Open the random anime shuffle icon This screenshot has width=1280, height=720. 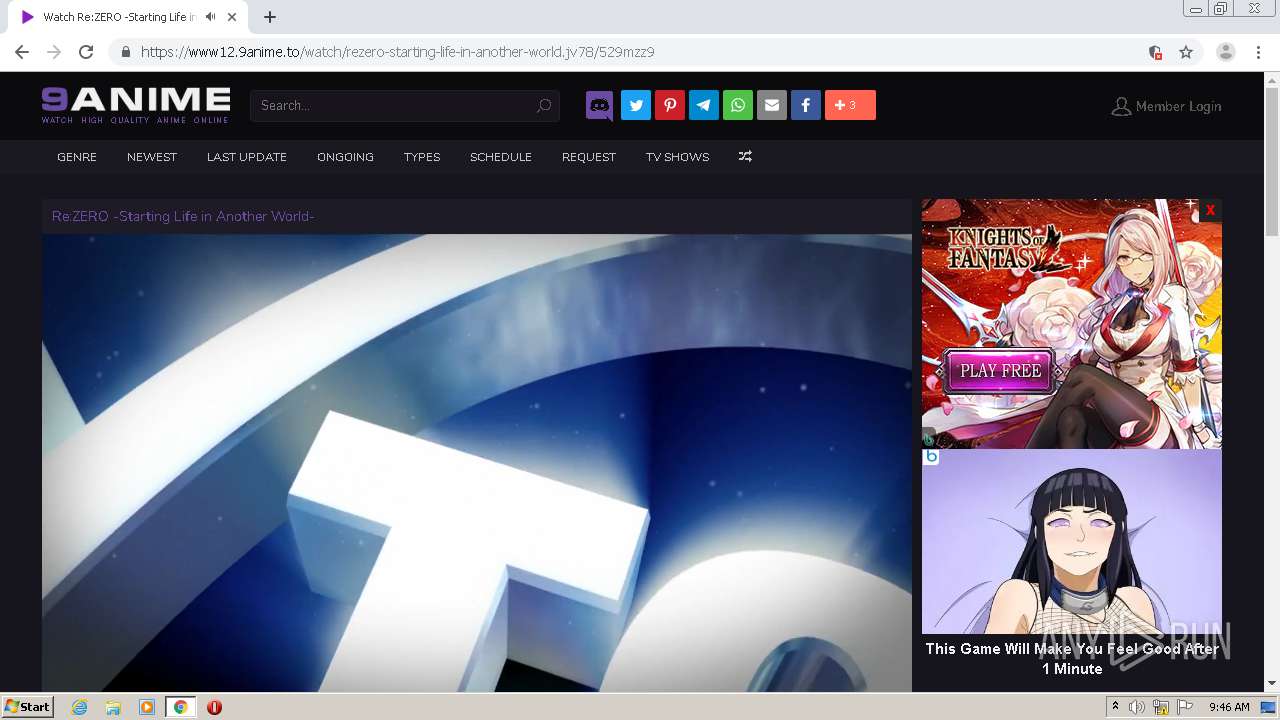click(745, 157)
